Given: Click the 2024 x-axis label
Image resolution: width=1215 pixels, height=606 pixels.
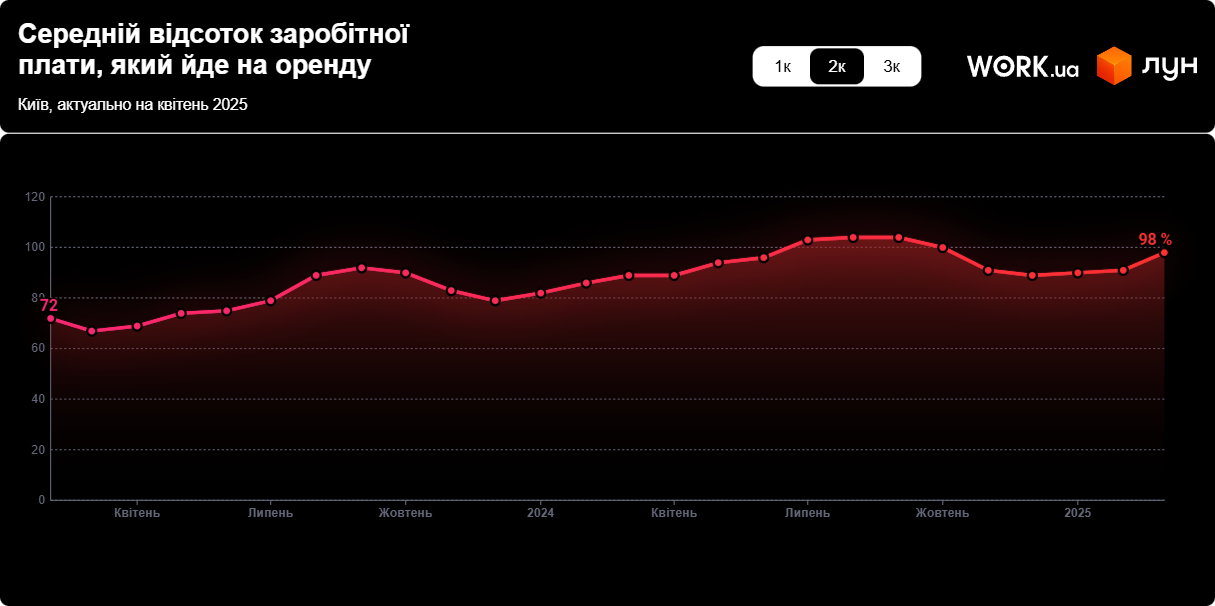Looking at the screenshot, I should 540,513.
